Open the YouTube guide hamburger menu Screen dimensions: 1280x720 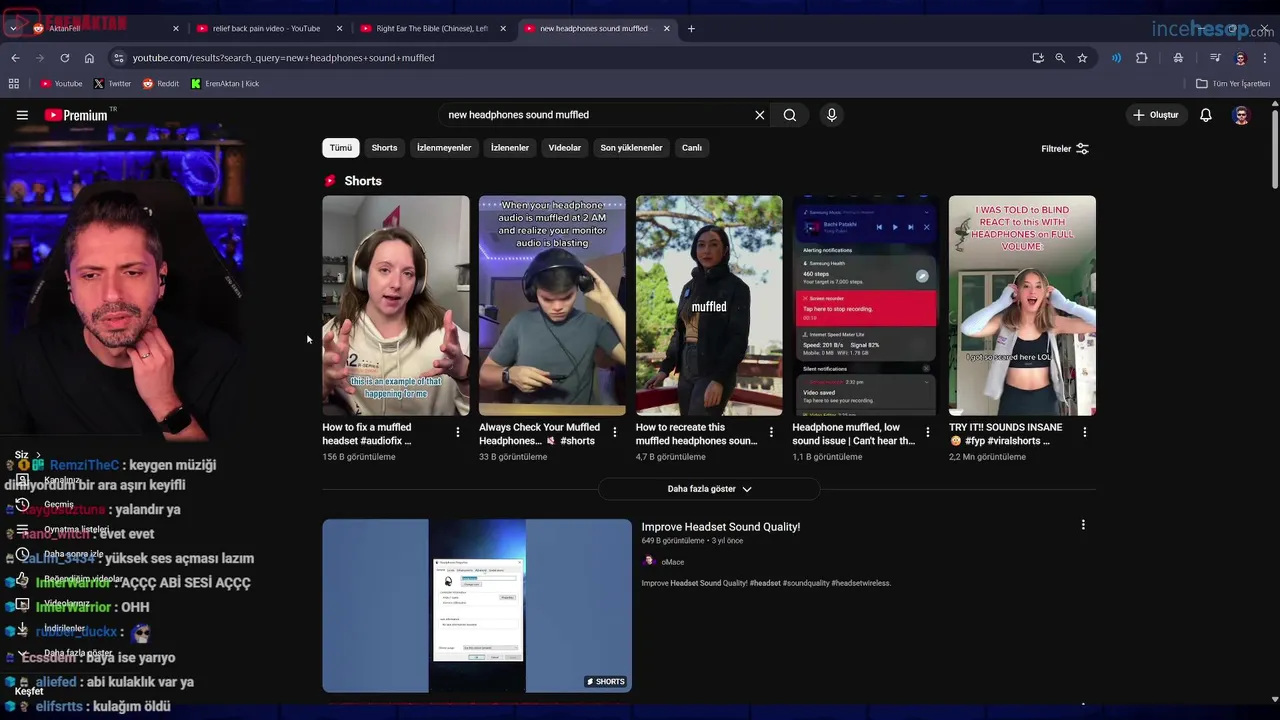coord(22,115)
